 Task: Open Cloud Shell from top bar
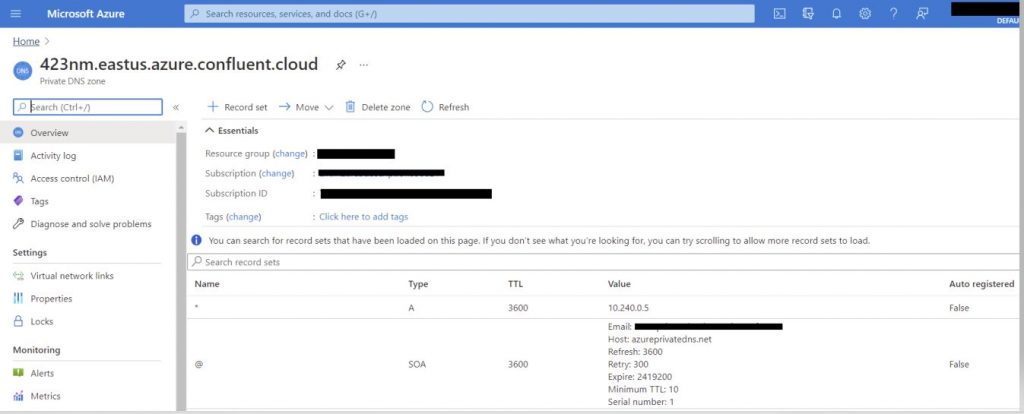click(x=779, y=14)
